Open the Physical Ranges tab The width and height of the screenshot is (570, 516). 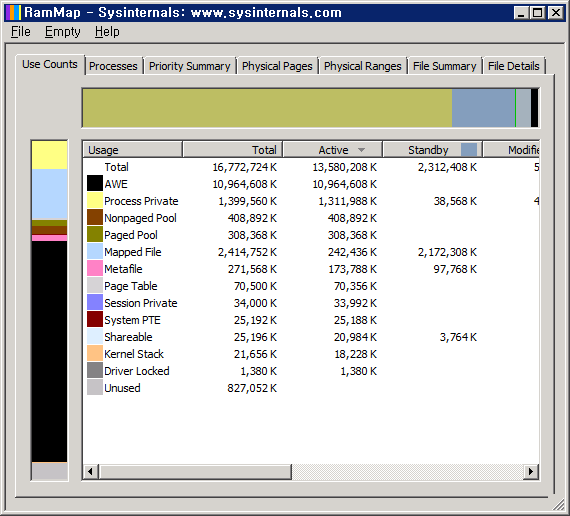pos(363,66)
